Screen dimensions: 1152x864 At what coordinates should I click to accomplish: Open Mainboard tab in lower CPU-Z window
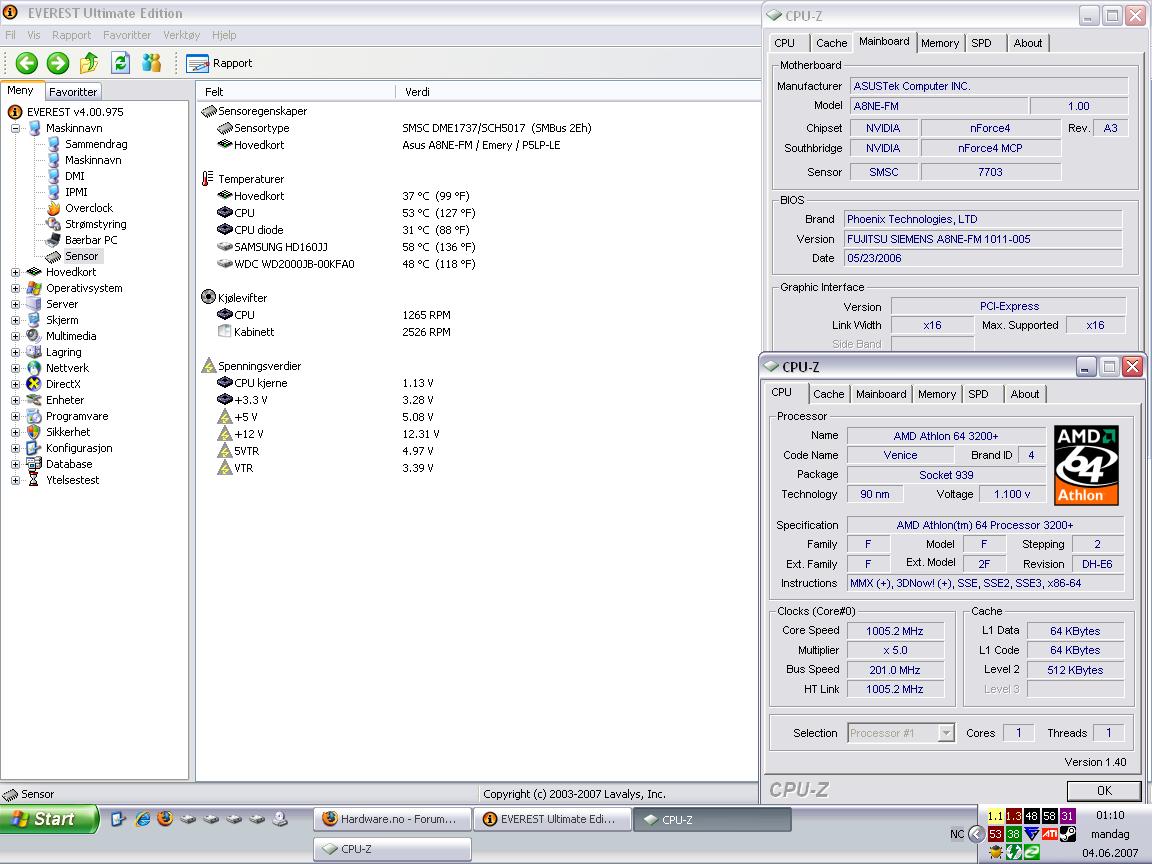(x=881, y=395)
